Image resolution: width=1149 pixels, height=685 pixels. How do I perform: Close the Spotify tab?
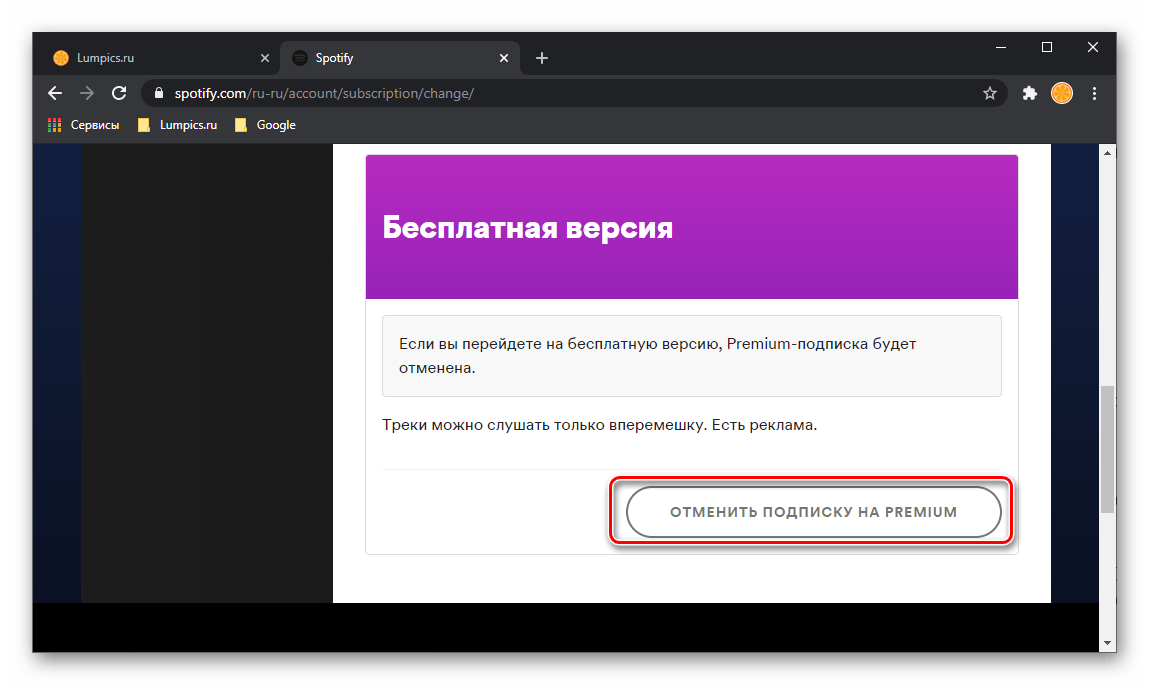point(503,58)
